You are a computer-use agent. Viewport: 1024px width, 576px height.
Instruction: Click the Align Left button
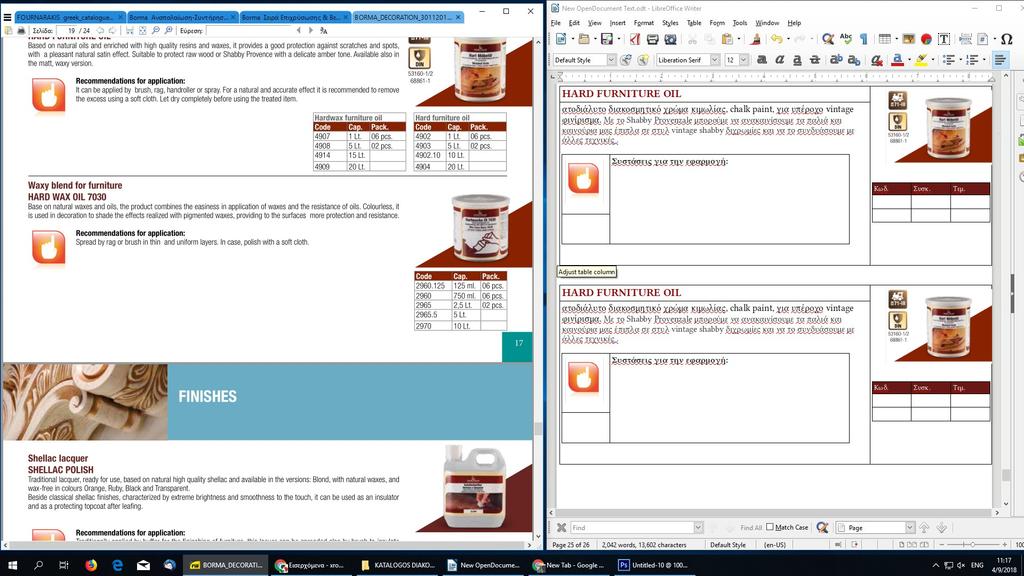click(x=1000, y=60)
